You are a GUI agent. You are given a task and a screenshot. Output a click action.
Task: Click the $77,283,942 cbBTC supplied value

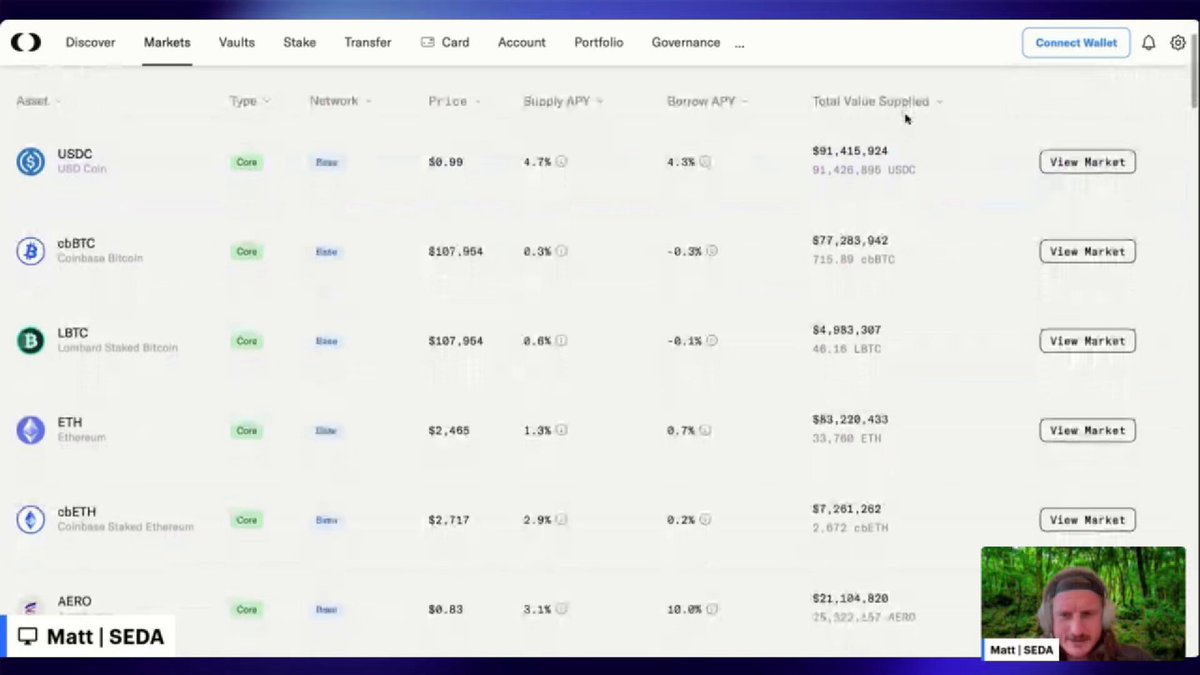pyautogui.click(x=850, y=240)
